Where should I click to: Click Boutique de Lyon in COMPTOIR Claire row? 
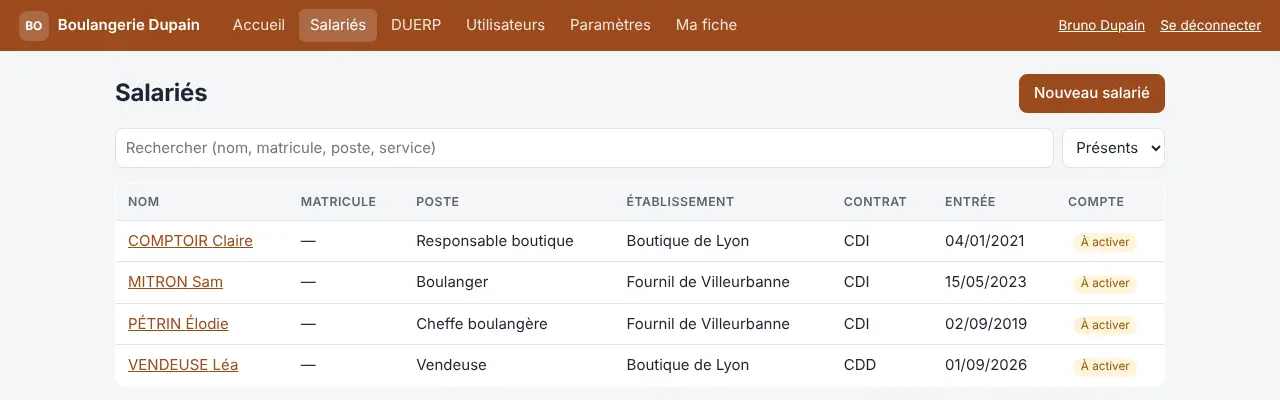click(688, 241)
